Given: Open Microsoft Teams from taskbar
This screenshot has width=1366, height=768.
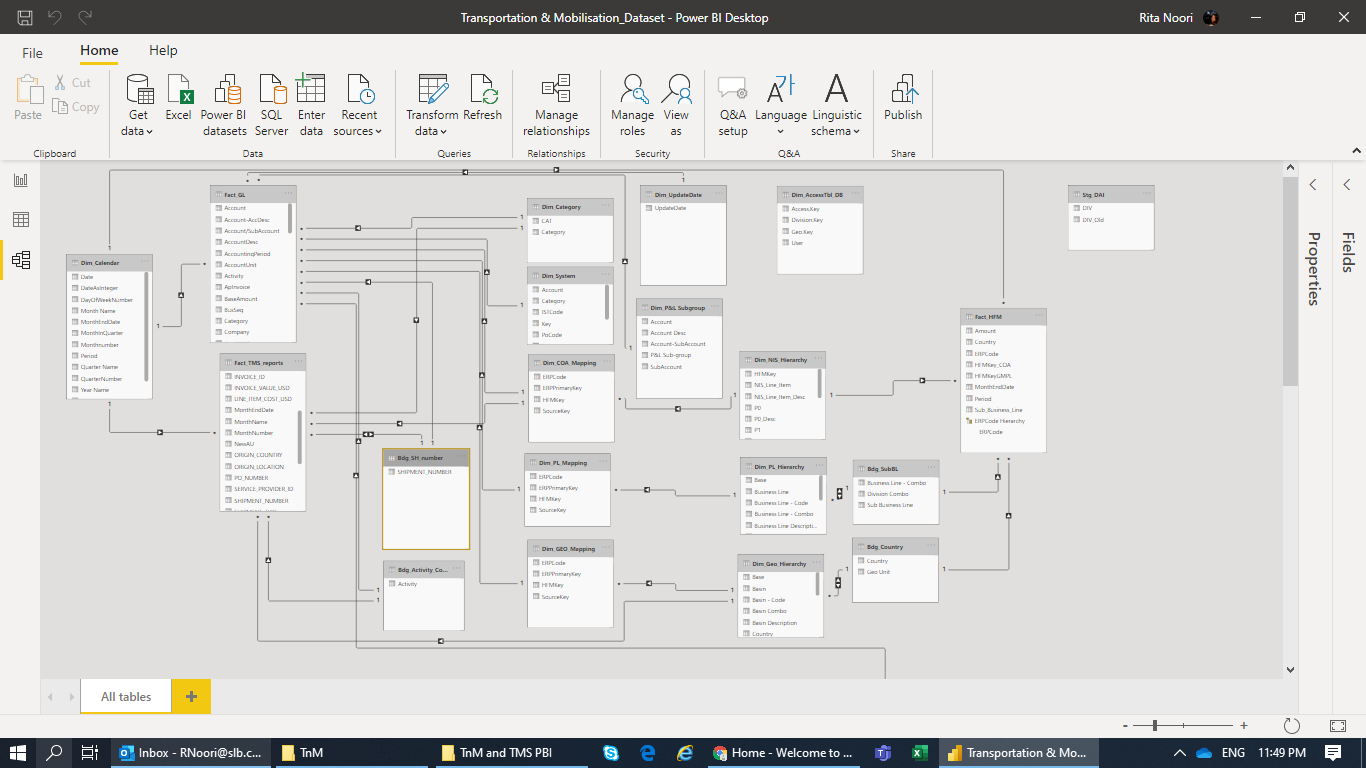Looking at the screenshot, I should coord(883,753).
